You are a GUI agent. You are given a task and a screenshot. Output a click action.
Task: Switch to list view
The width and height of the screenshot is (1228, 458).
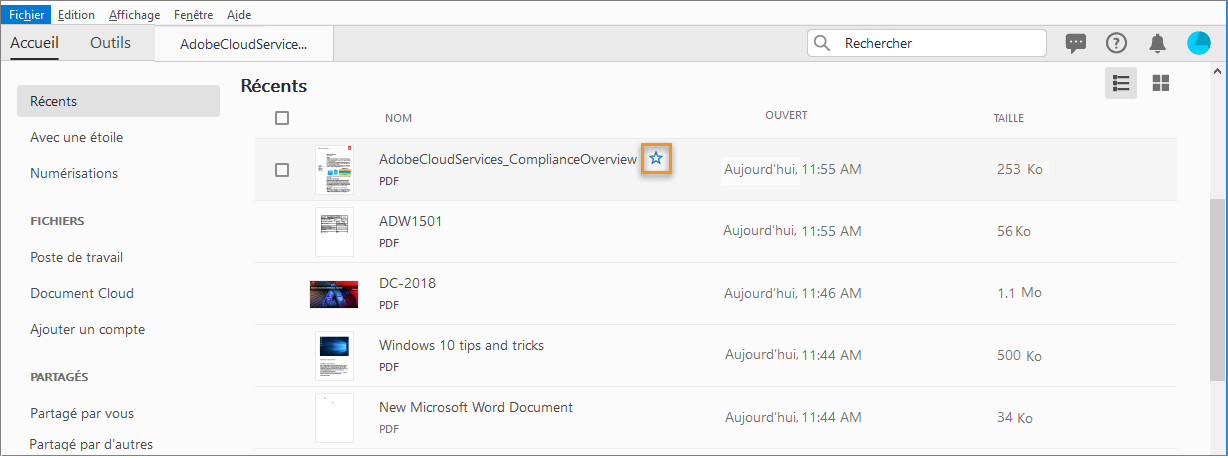[1121, 83]
